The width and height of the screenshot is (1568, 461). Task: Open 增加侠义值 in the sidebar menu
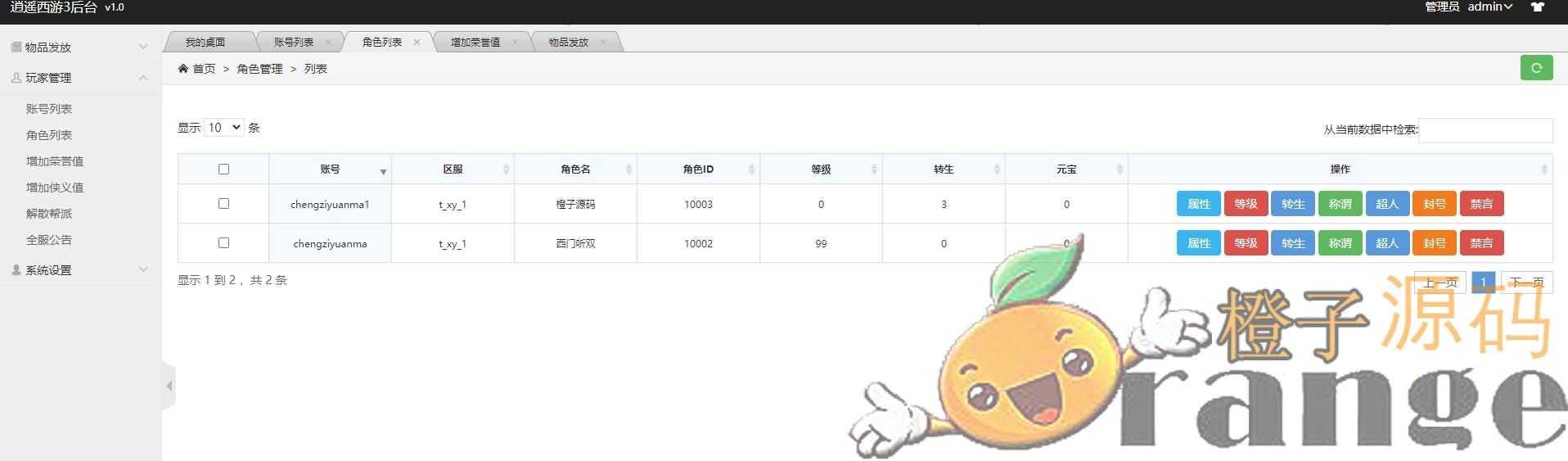(55, 188)
